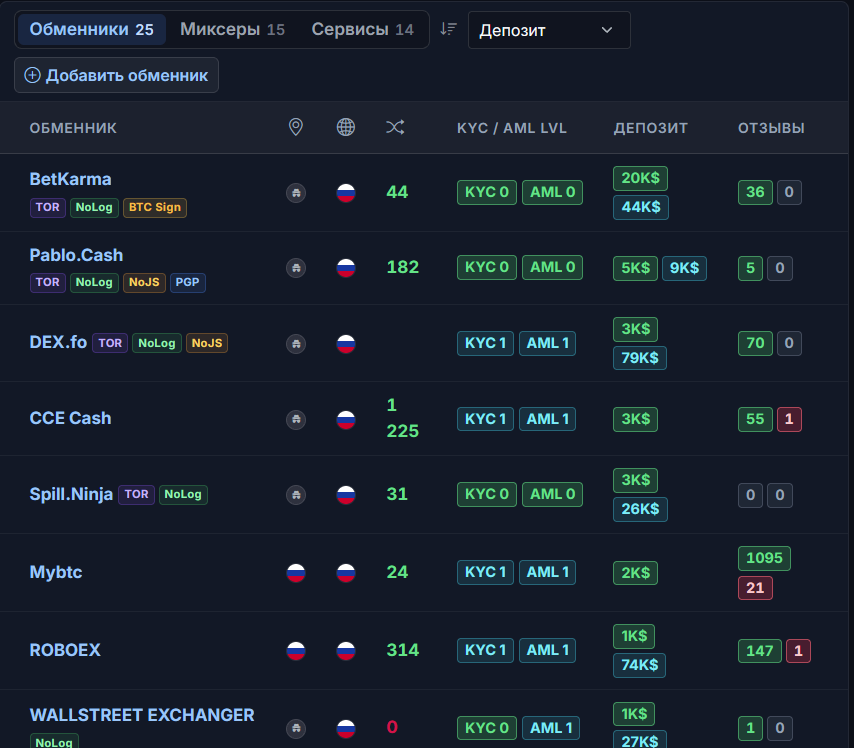
Task: Click Spill.Ninja 26K$ deposit badge
Action: [x=640, y=509]
